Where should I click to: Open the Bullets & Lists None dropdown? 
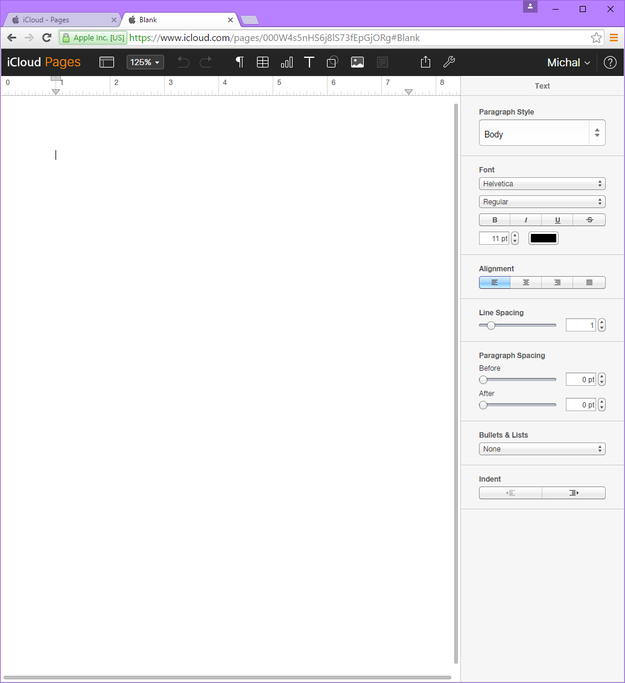click(x=542, y=449)
